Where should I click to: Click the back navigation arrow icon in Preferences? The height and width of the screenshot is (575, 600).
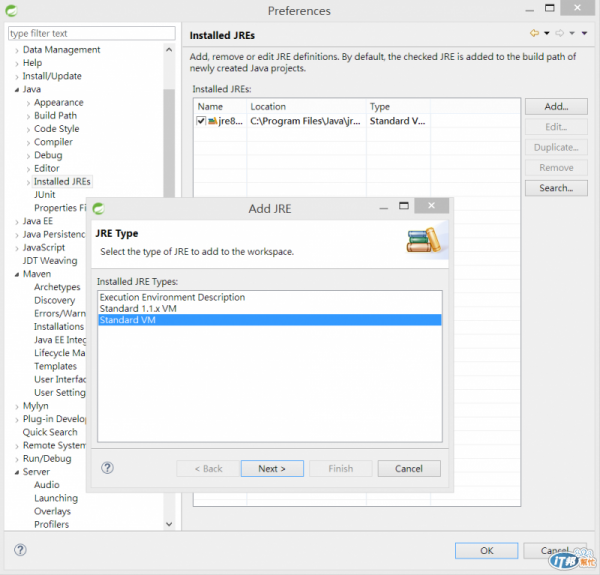coord(535,33)
